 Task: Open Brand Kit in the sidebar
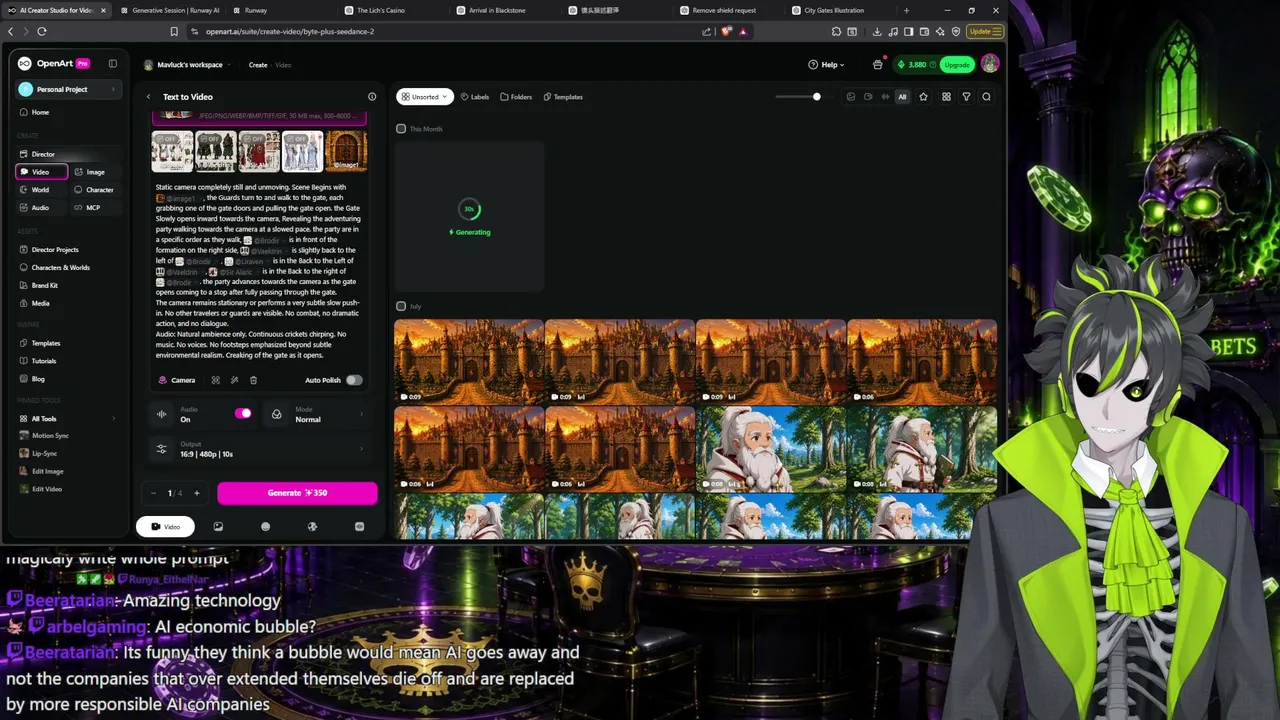point(44,285)
